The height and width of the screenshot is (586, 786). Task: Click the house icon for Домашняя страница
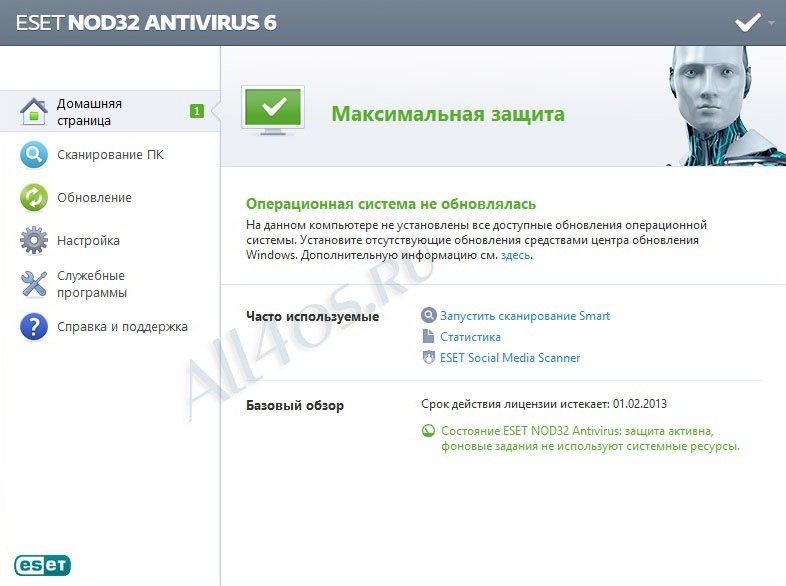click(x=34, y=111)
